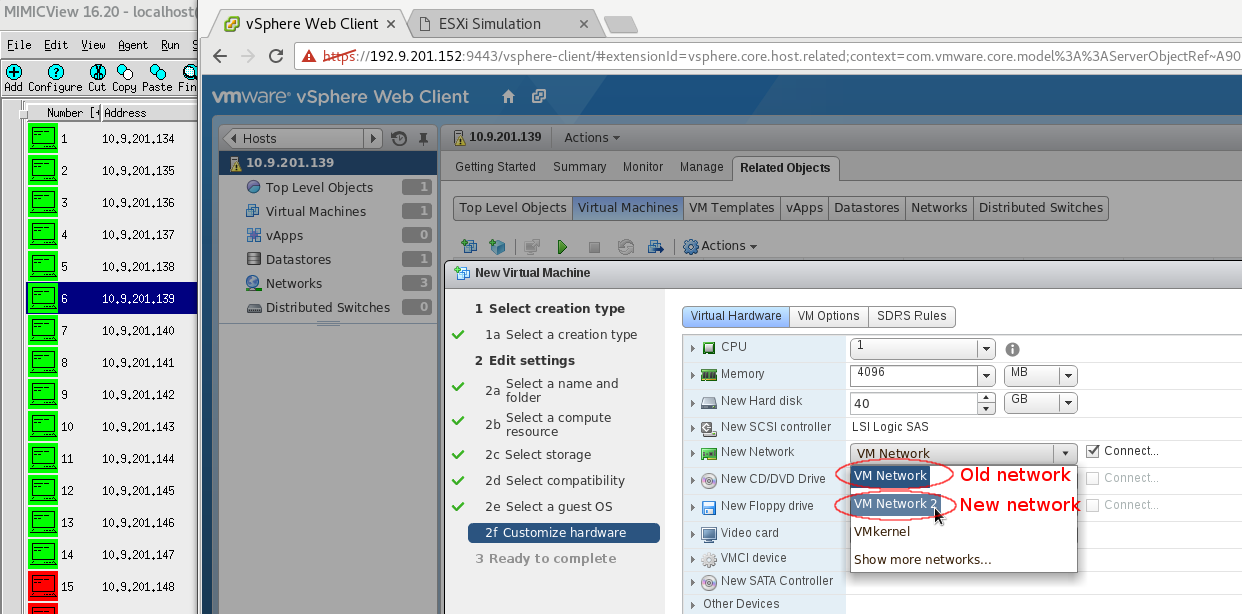
Task: Open the CPU count dropdown
Action: pos(986,349)
